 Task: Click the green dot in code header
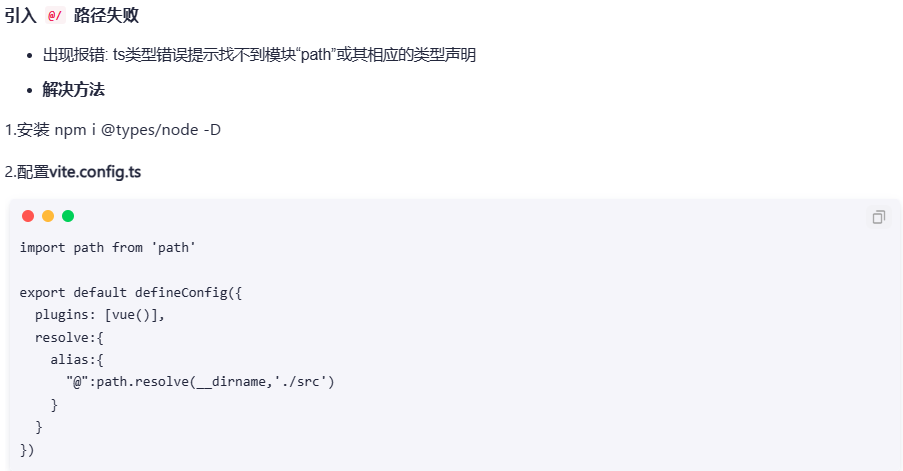68,216
